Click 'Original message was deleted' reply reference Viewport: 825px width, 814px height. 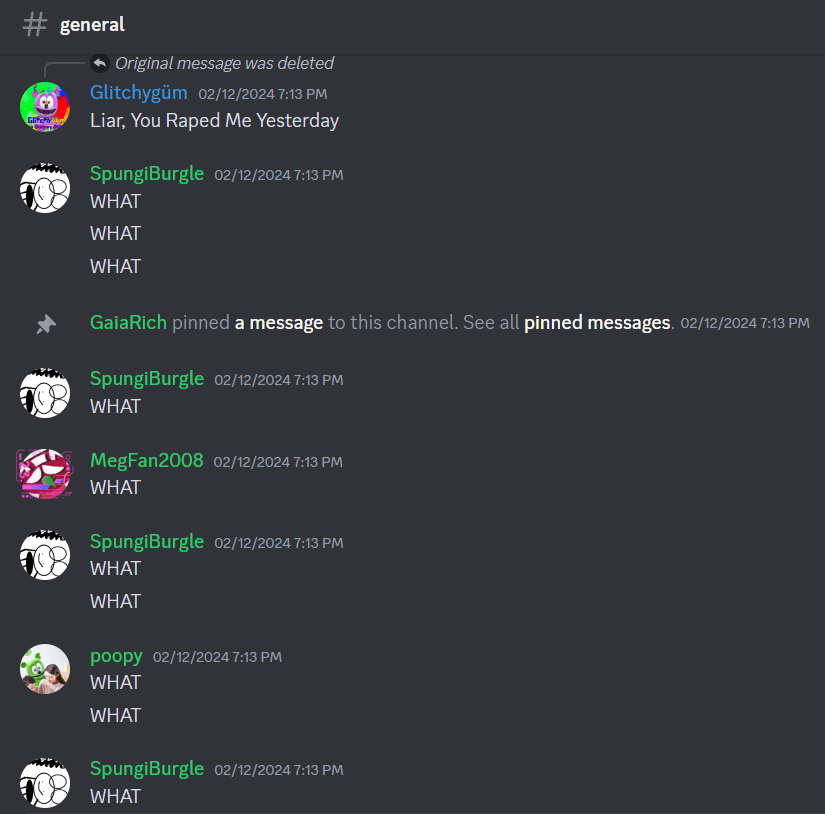pyautogui.click(x=224, y=64)
